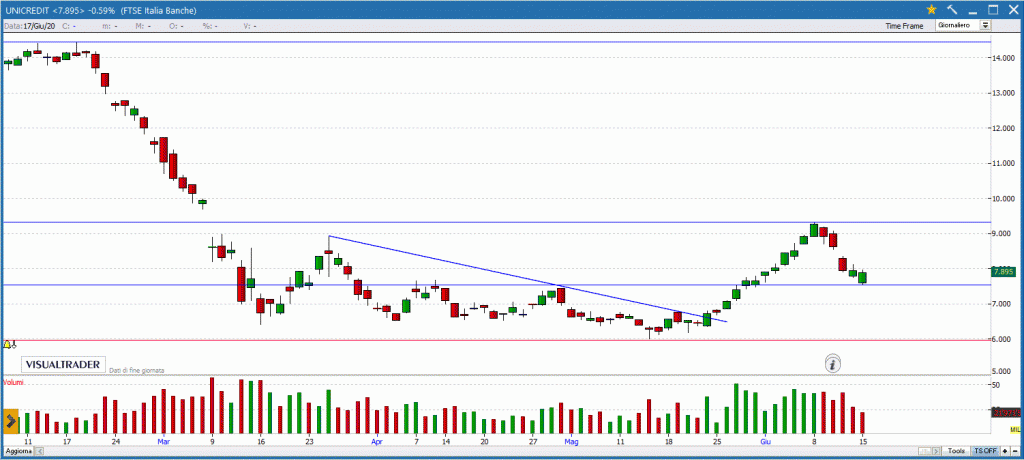The image size is (1024, 460).
Task: Click the alarm bell icon near red line
Action: (7, 344)
